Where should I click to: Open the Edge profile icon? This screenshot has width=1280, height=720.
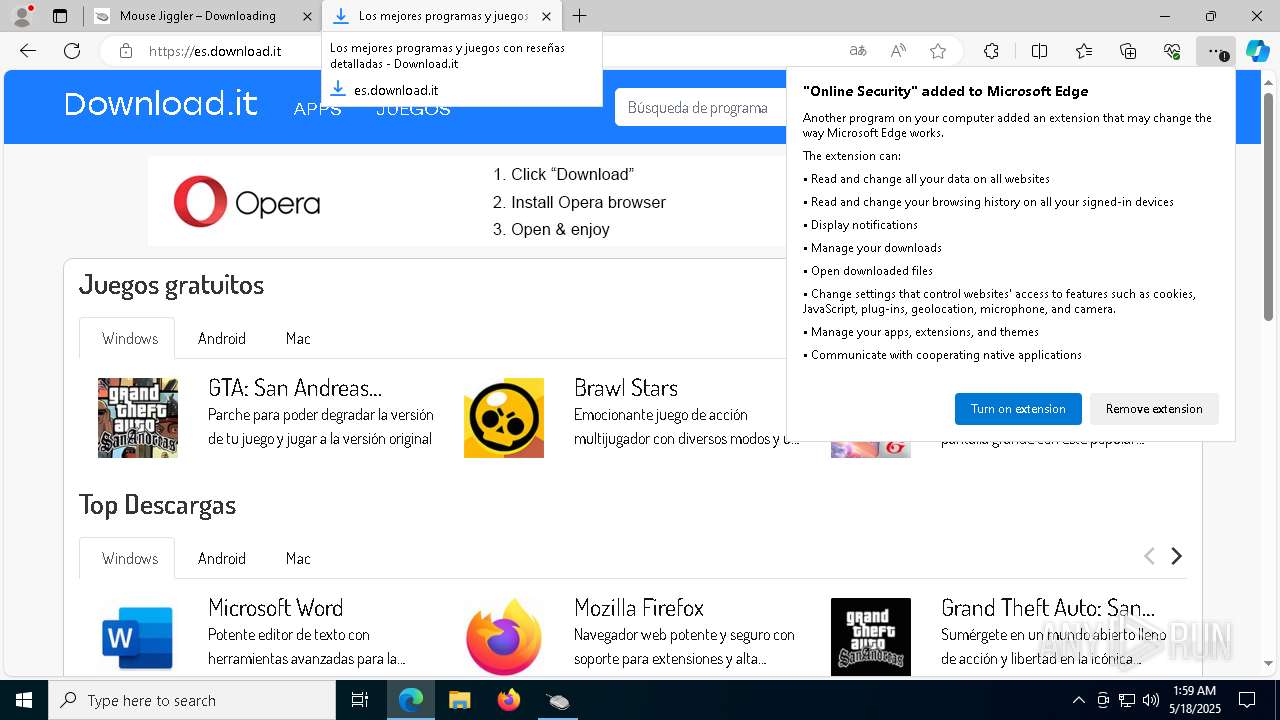click(x=22, y=16)
